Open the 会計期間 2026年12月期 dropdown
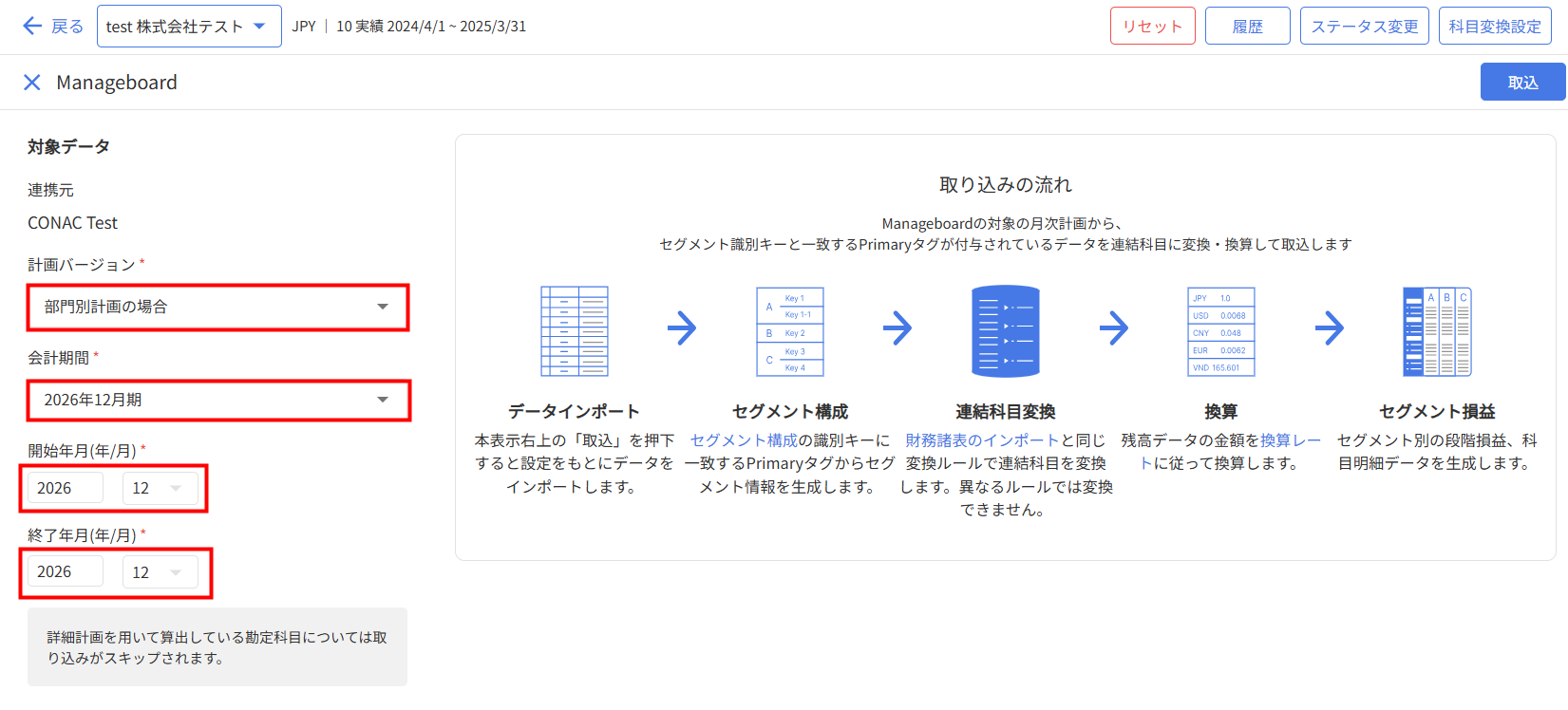Image resolution: width=1568 pixels, height=710 pixels. [217, 400]
